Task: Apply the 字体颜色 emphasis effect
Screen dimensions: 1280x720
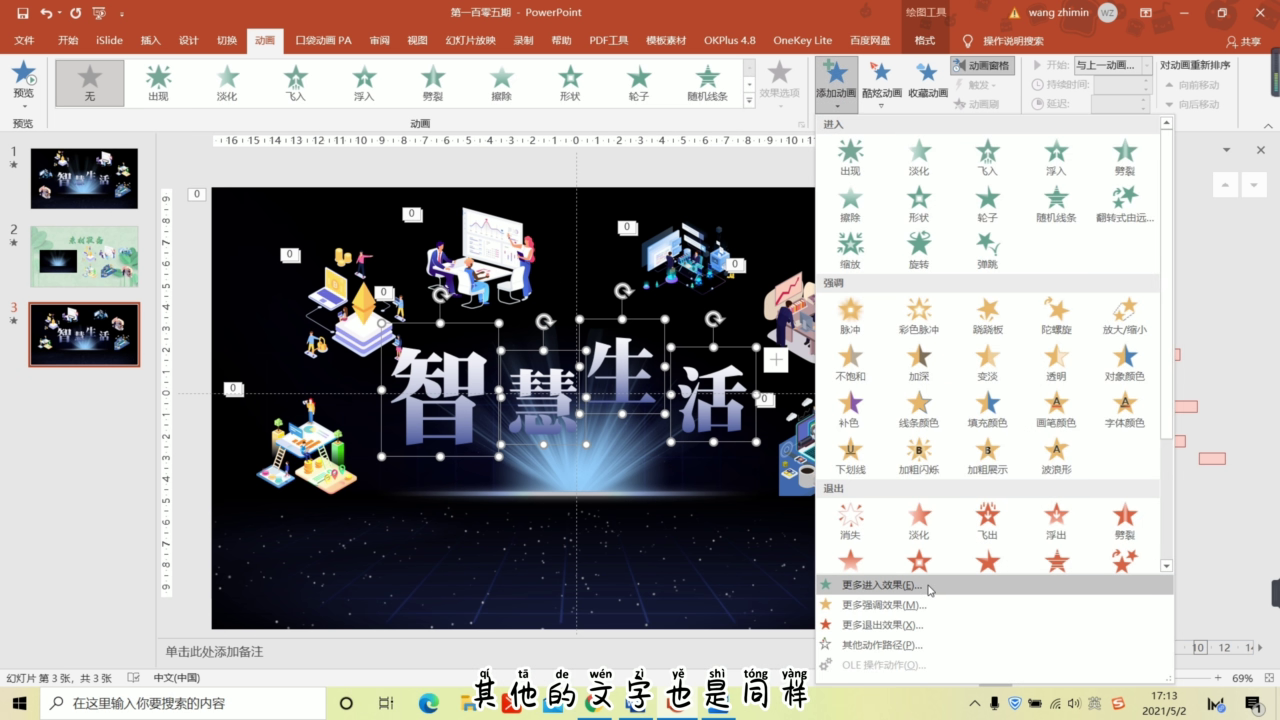Action: point(1125,409)
